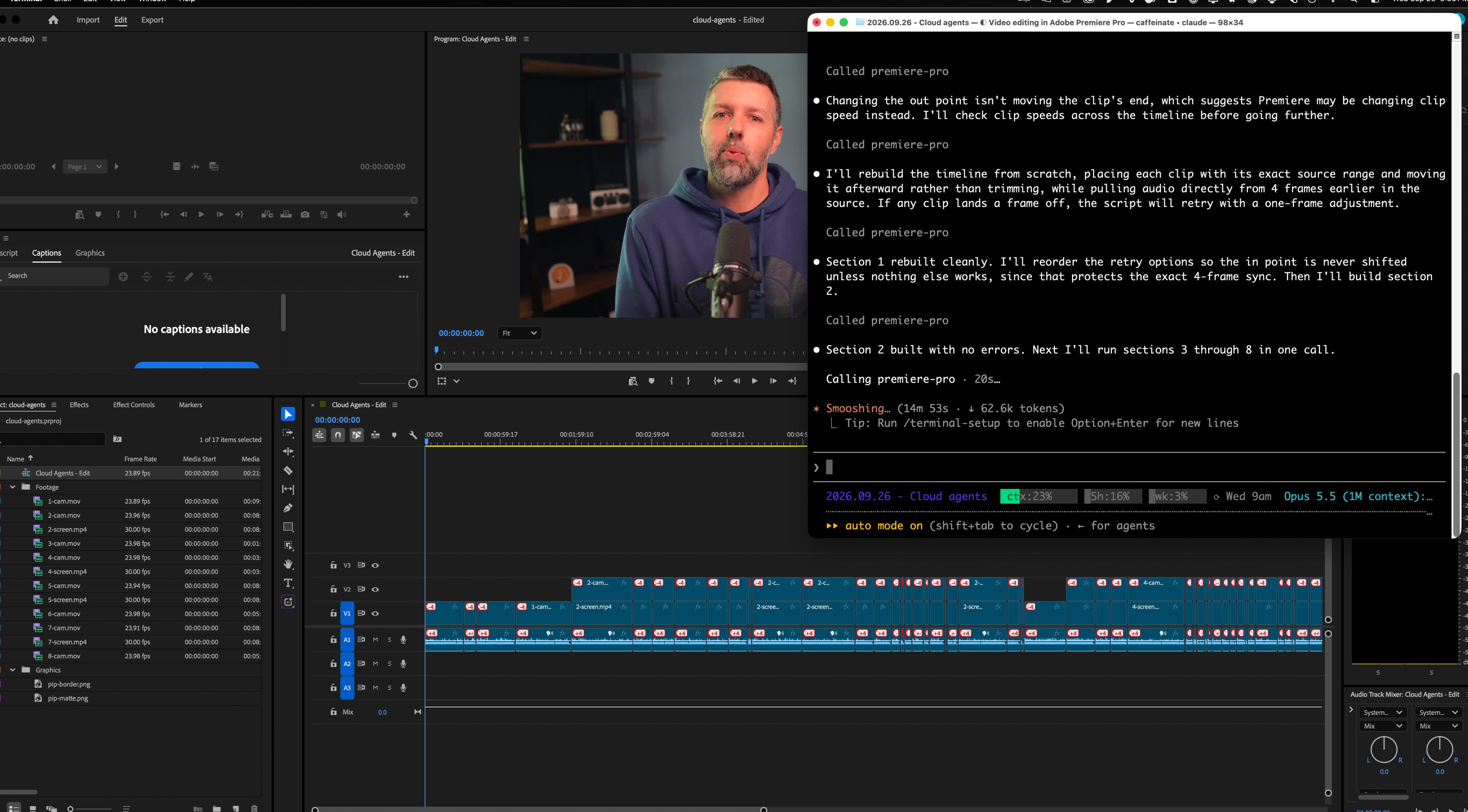Image resolution: width=1468 pixels, height=812 pixels.
Task: Collapse the Graphics bin
Action: click(x=13, y=670)
